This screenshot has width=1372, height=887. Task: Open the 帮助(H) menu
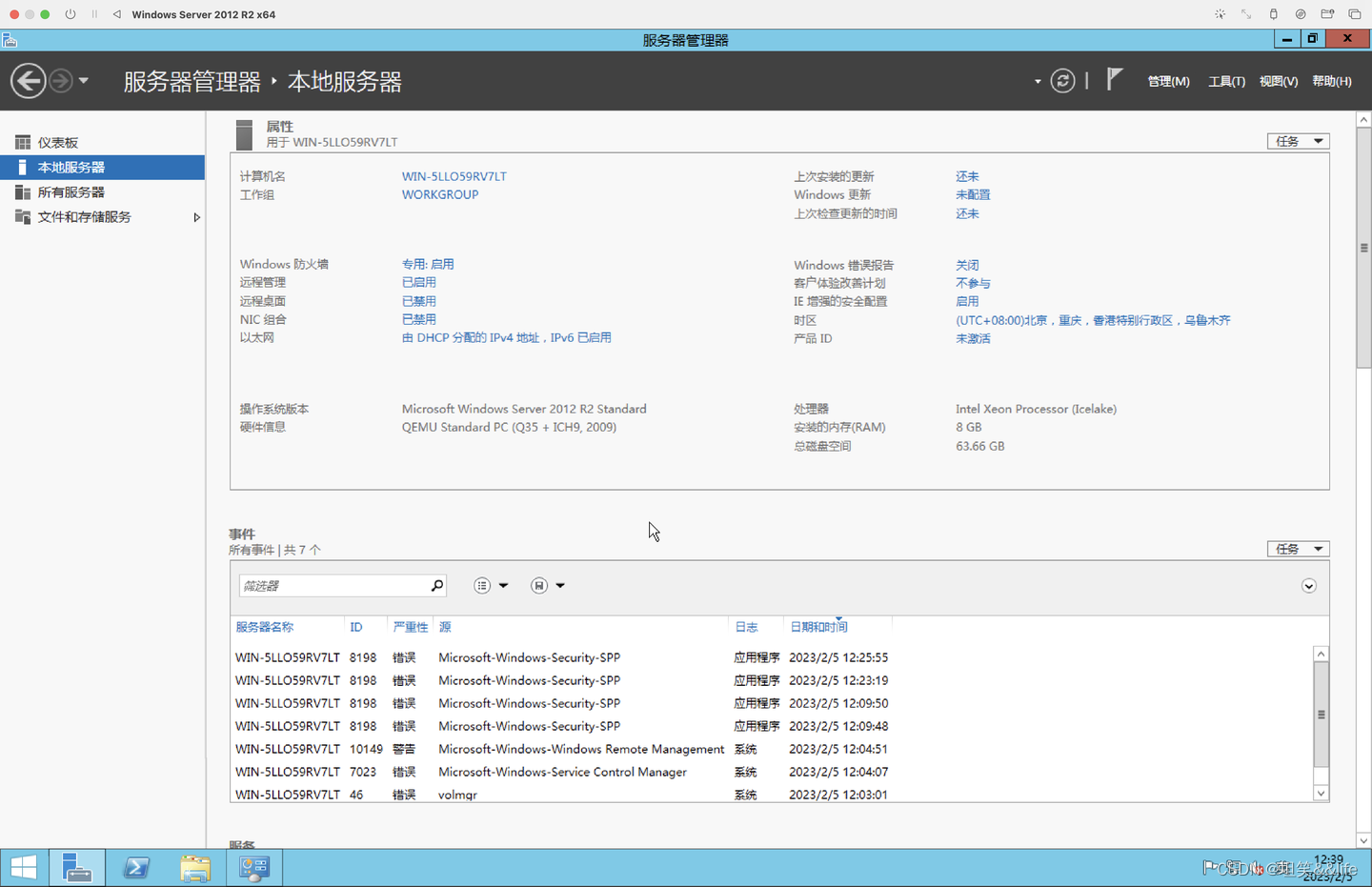point(1332,82)
